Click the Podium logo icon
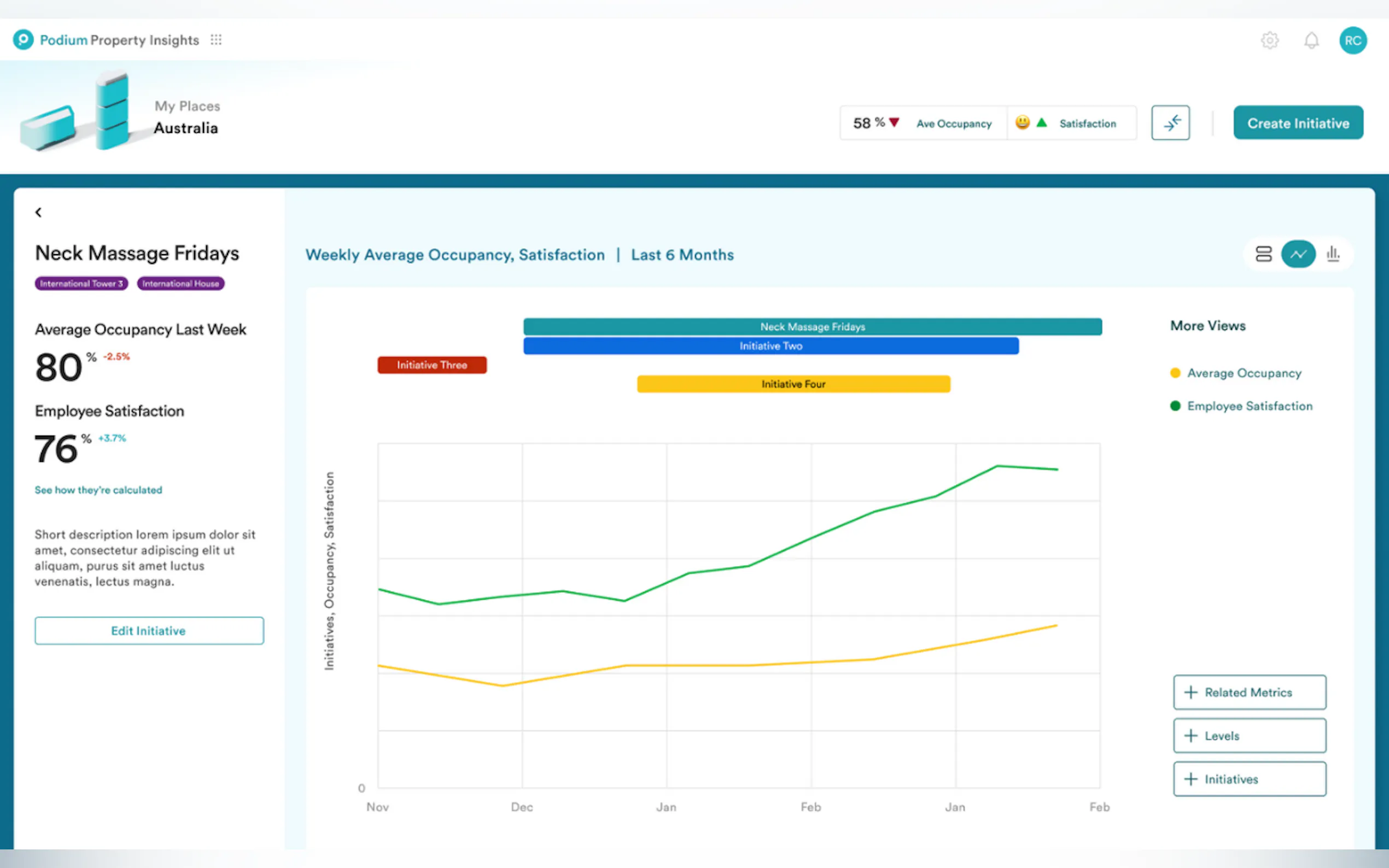This screenshot has height=868, width=1389. 23,39
